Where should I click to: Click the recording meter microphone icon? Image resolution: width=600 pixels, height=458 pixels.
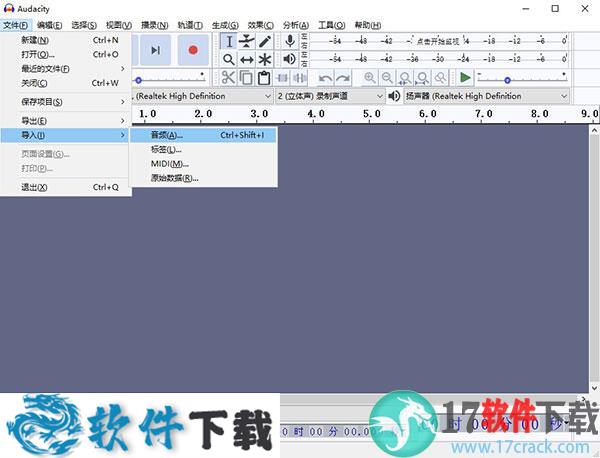click(290, 41)
